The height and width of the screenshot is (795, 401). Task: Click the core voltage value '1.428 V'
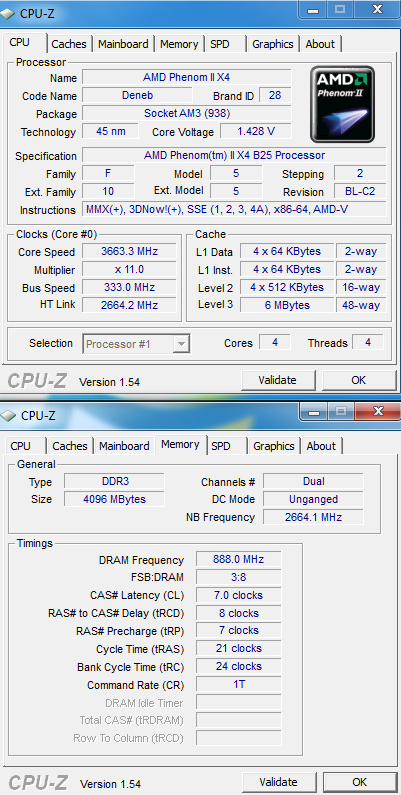[256, 131]
